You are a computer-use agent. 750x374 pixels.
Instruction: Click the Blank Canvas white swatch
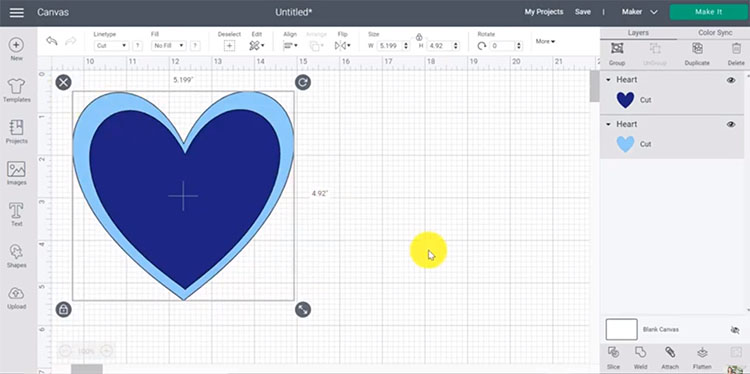[x=621, y=330]
